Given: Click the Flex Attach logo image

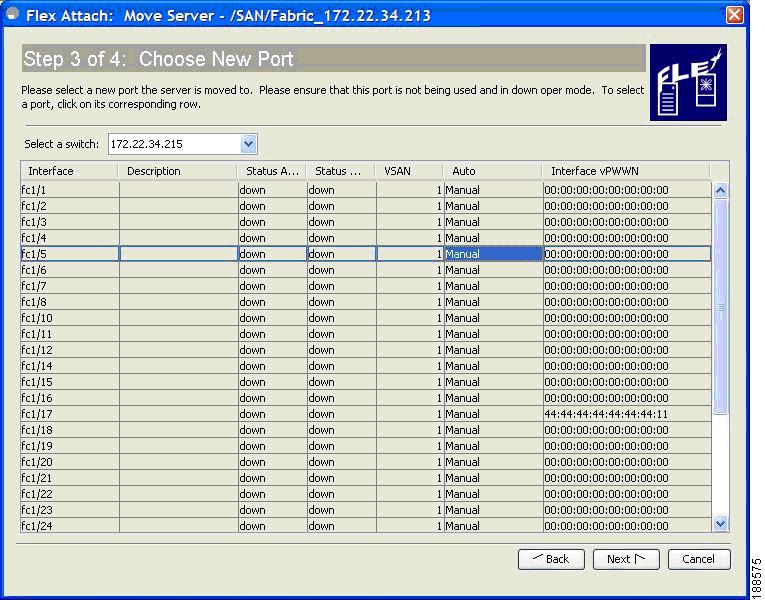Looking at the screenshot, I should 688,82.
